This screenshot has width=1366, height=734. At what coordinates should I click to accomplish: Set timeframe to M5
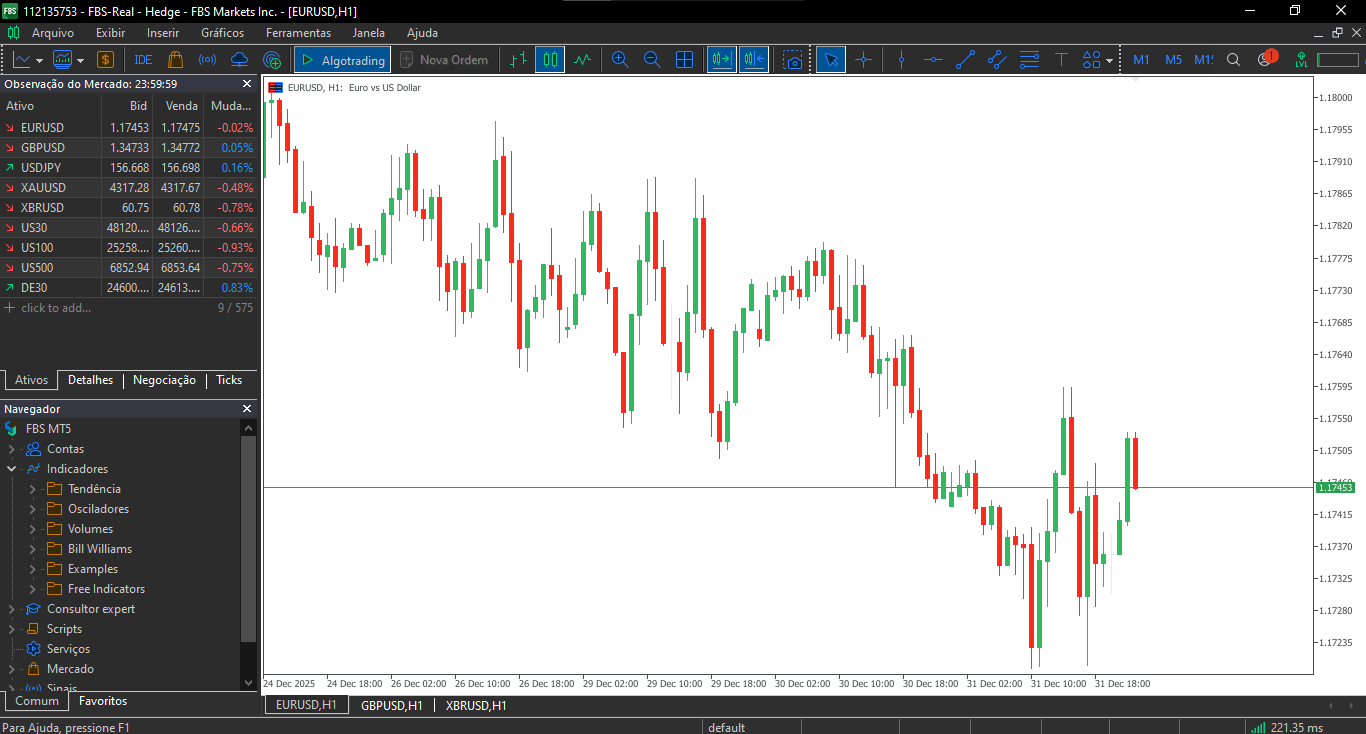point(1173,60)
